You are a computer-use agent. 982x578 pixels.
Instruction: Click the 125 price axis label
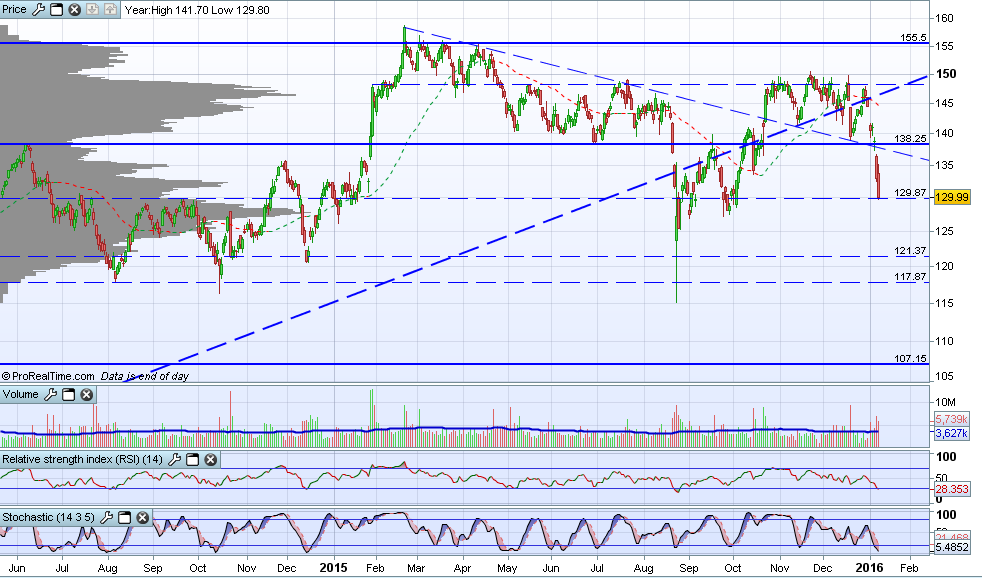click(944, 231)
